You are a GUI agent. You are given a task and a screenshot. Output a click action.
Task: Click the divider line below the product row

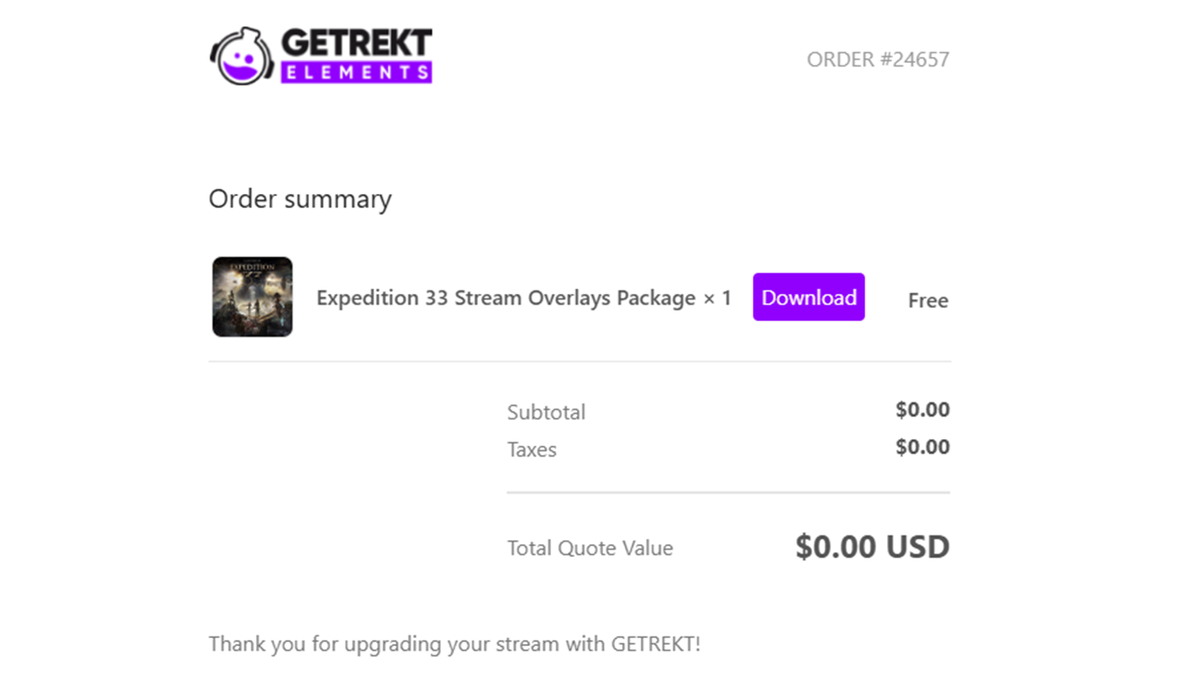[x=579, y=361]
